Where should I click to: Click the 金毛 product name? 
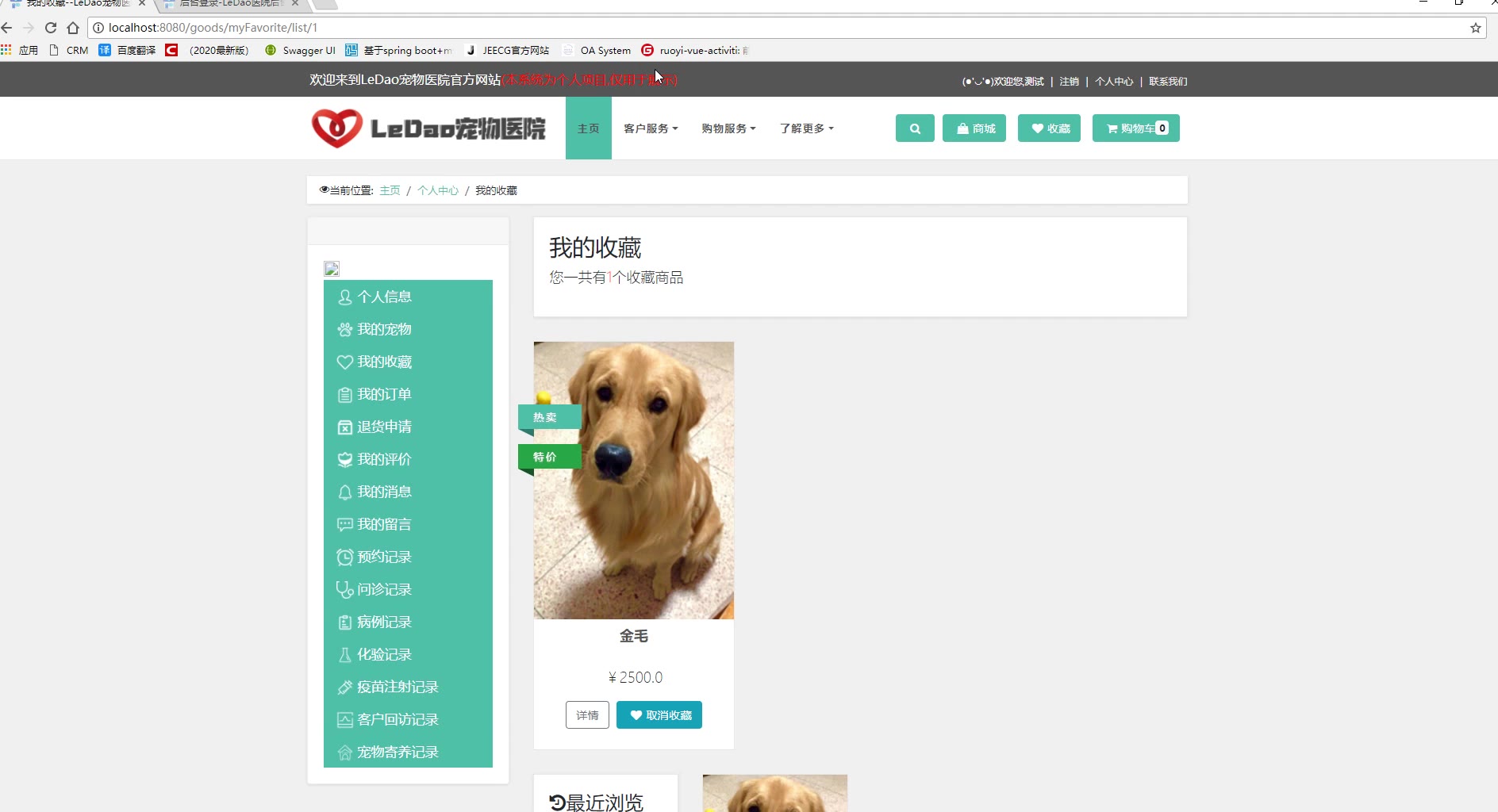pos(634,636)
